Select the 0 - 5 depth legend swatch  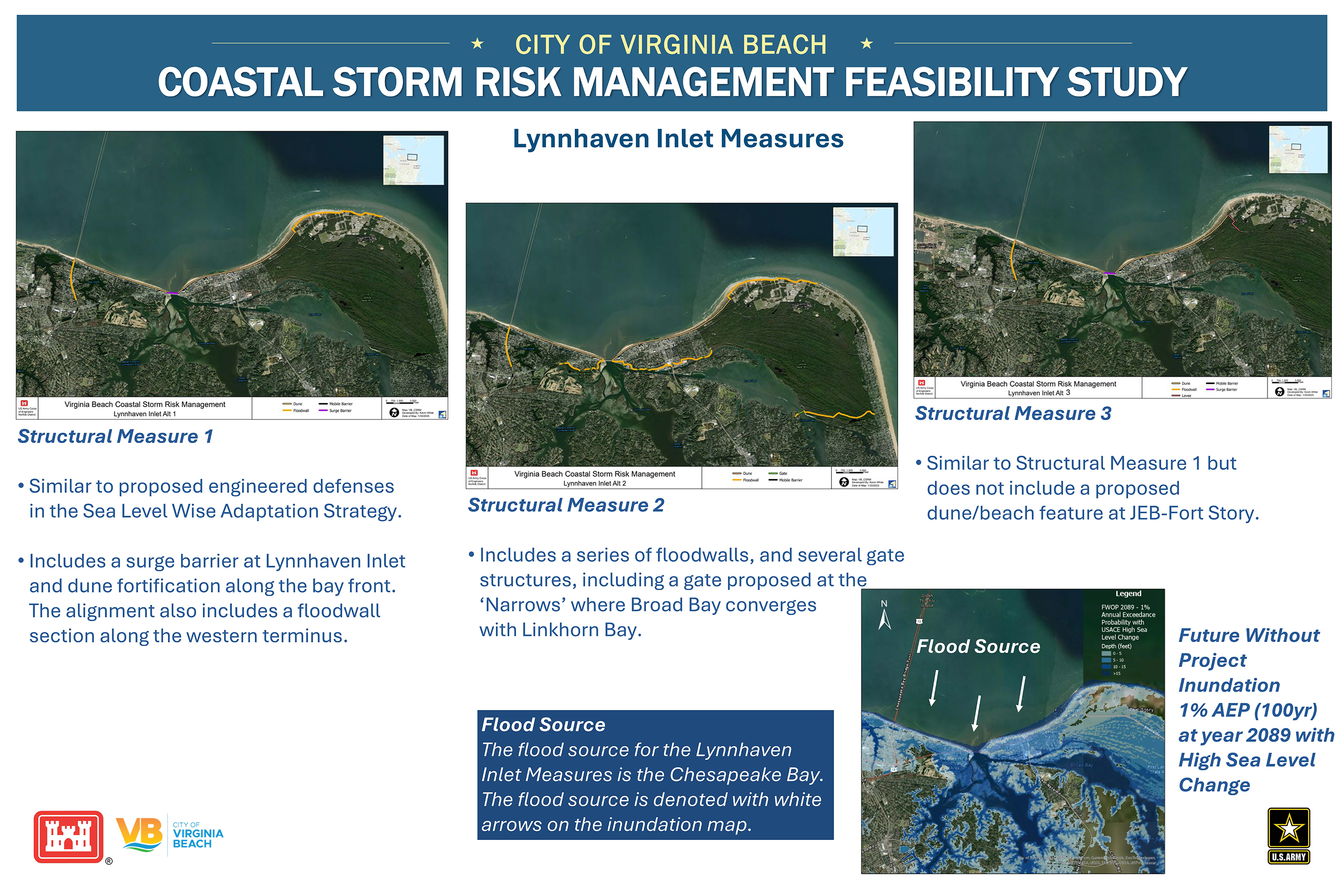tap(1106, 653)
